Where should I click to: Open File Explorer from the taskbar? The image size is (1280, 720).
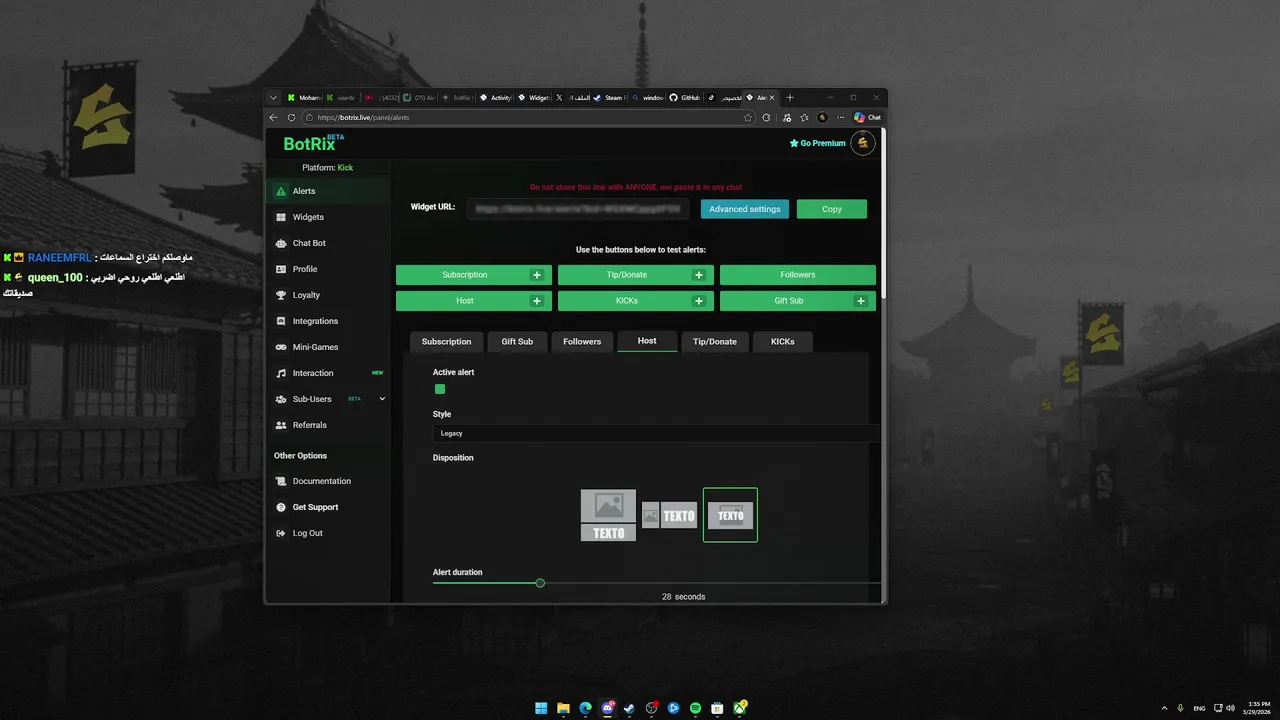tap(563, 708)
